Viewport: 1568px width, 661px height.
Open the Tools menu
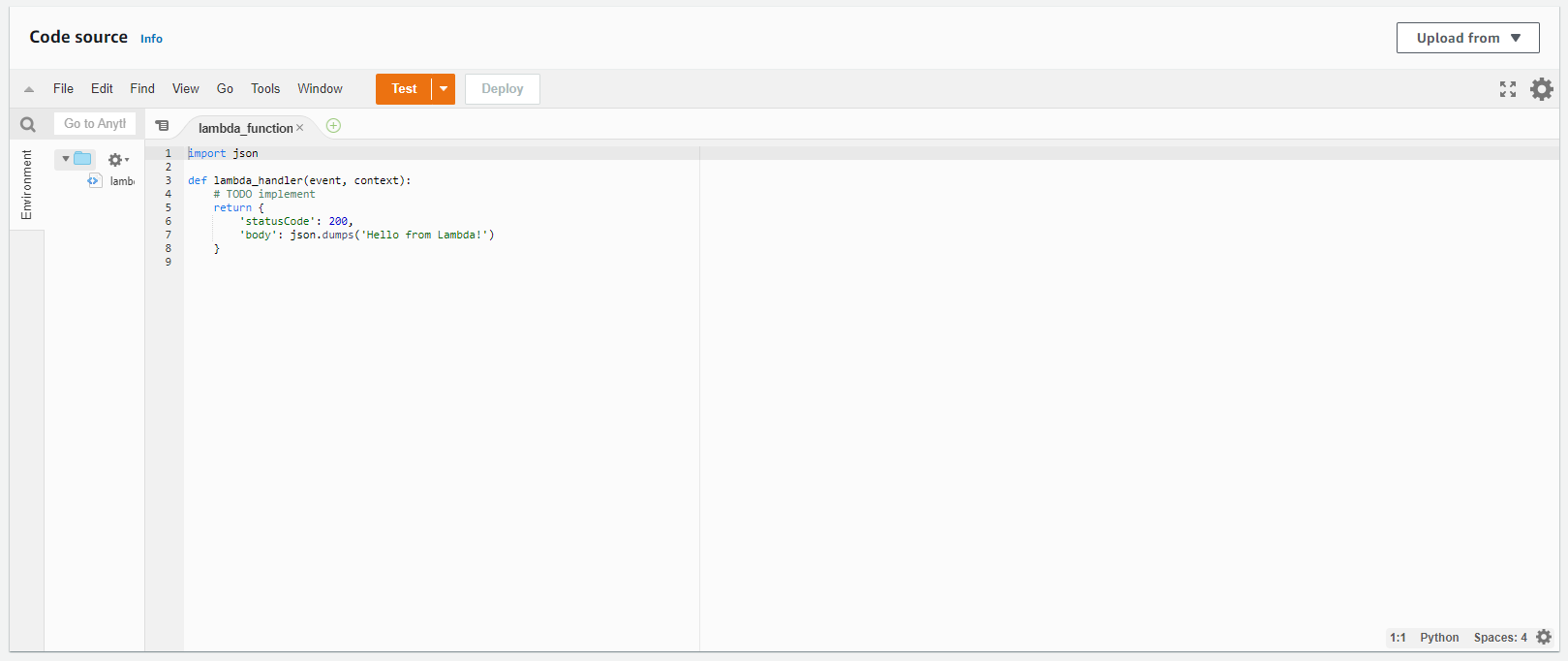point(264,88)
